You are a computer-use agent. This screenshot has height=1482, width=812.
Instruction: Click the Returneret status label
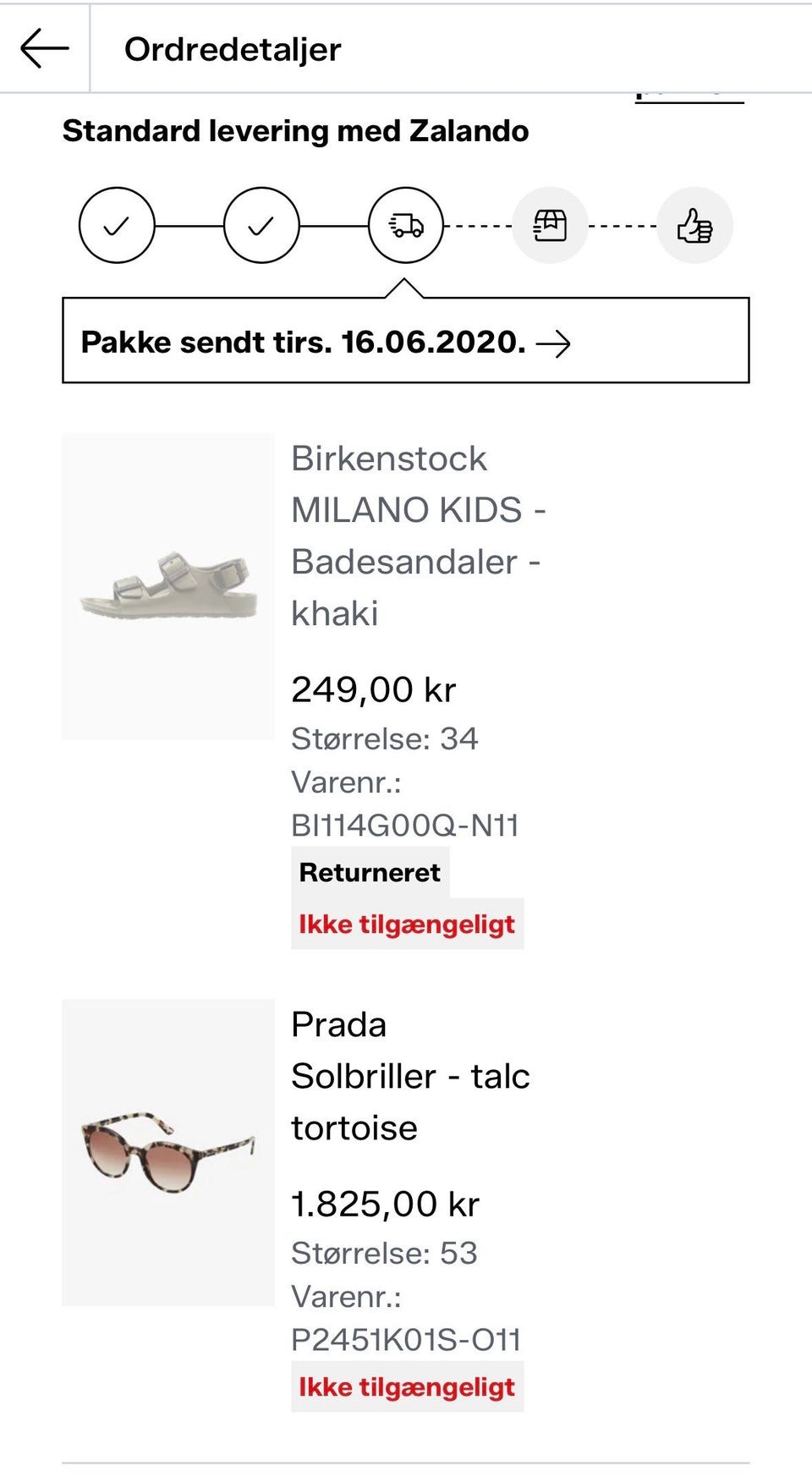370,873
